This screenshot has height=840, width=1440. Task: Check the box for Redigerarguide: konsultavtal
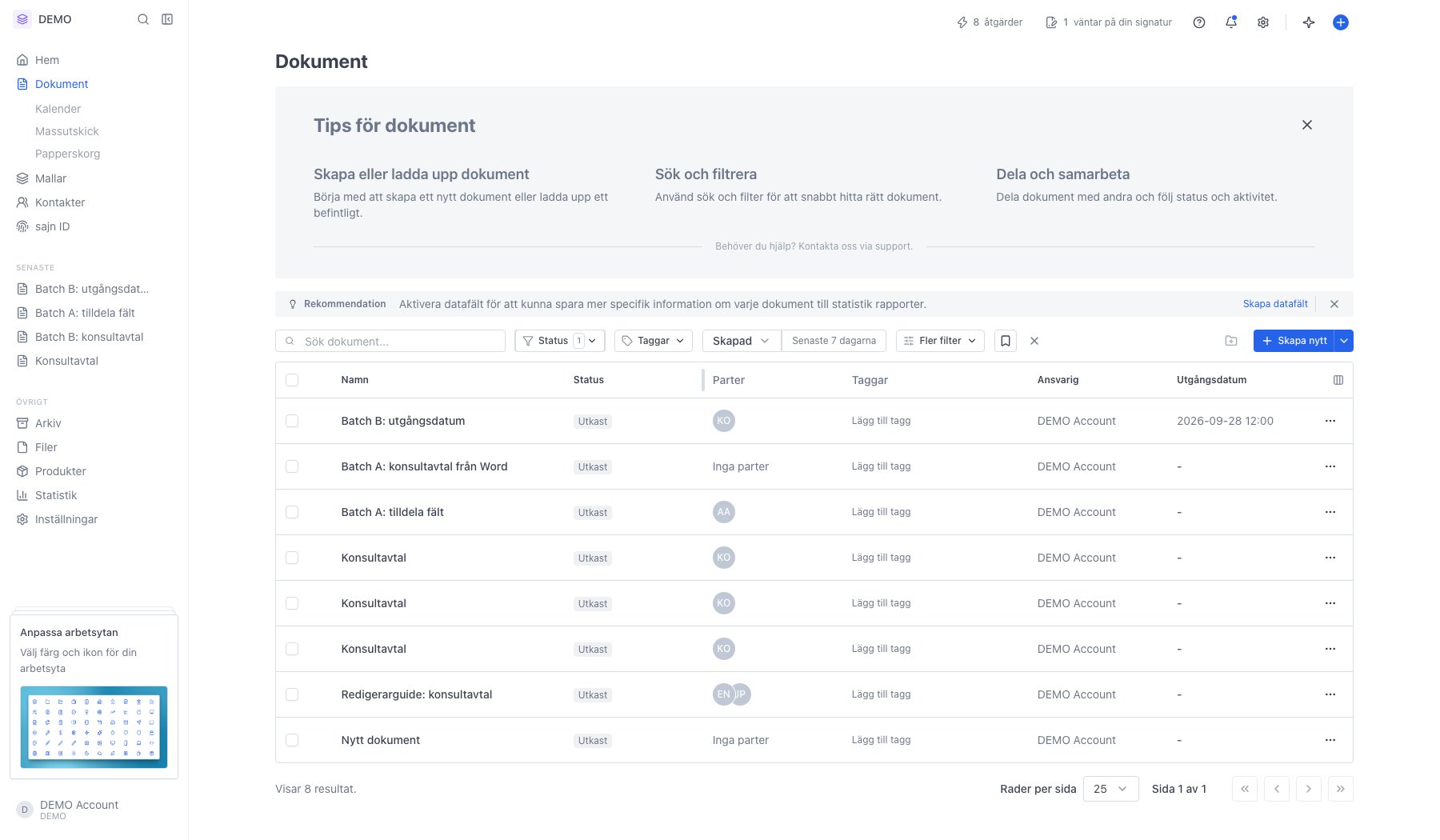(292, 694)
